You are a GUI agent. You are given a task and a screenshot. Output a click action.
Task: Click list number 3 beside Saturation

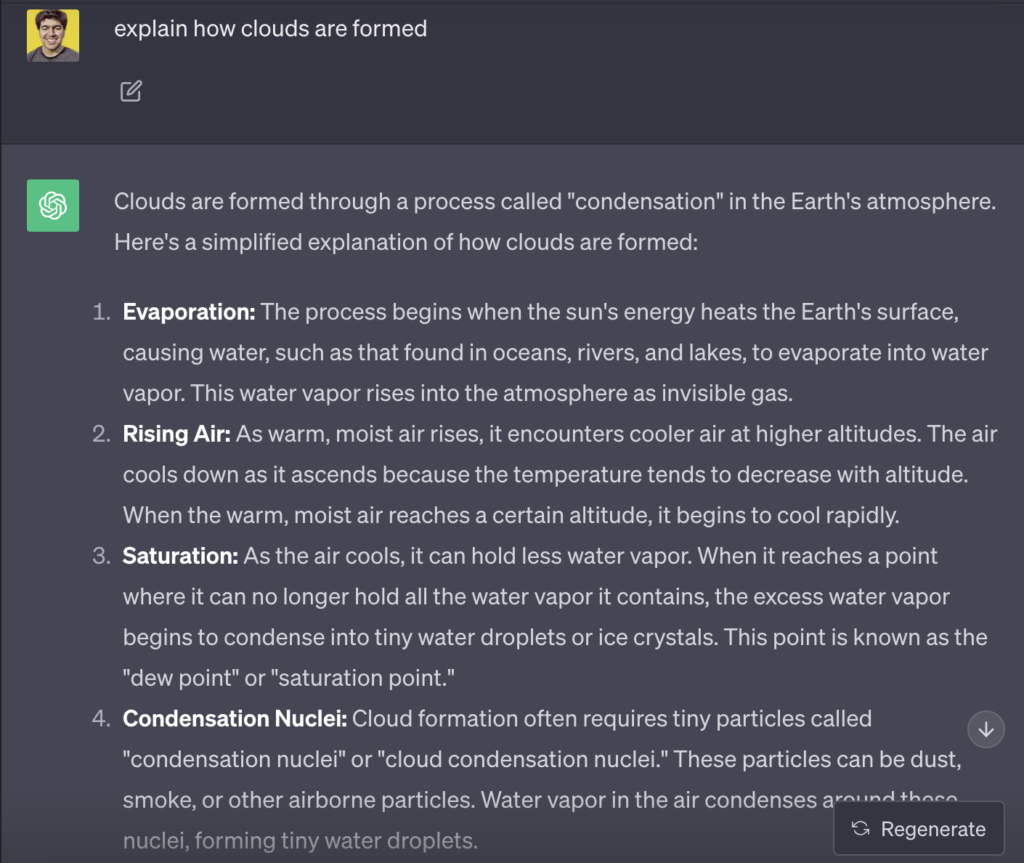(101, 556)
